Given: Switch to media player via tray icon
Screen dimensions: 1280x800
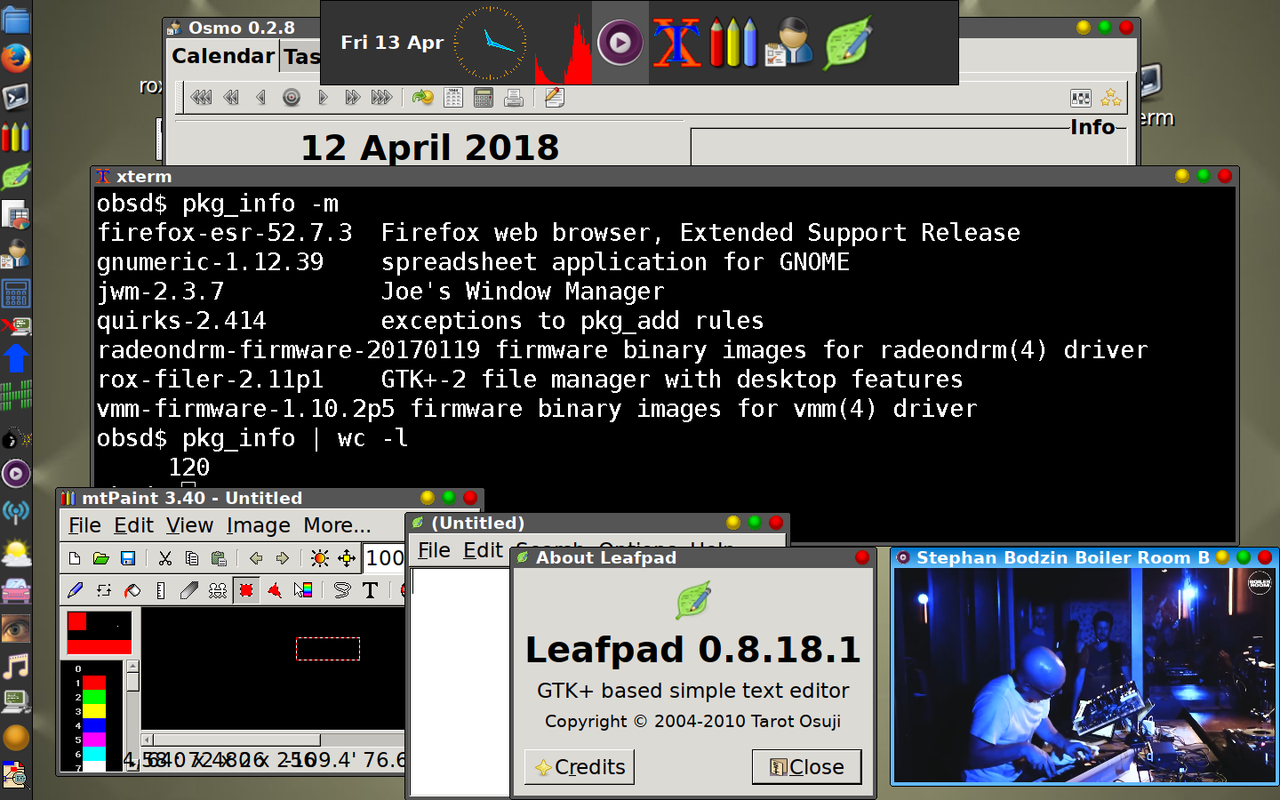Looking at the screenshot, I should click(620, 42).
